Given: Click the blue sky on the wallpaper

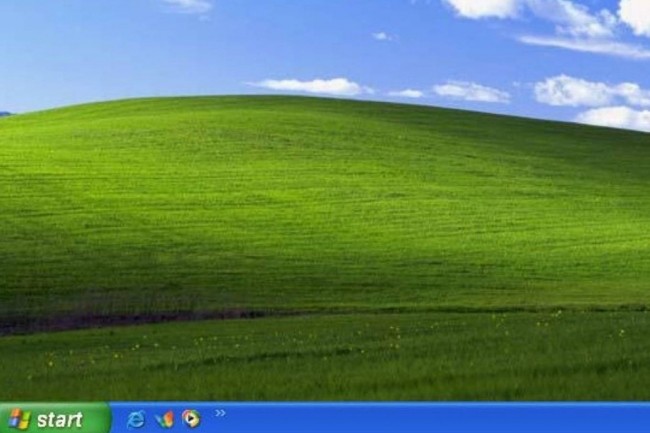Looking at the screenshot, I should [x=150, y=50].
